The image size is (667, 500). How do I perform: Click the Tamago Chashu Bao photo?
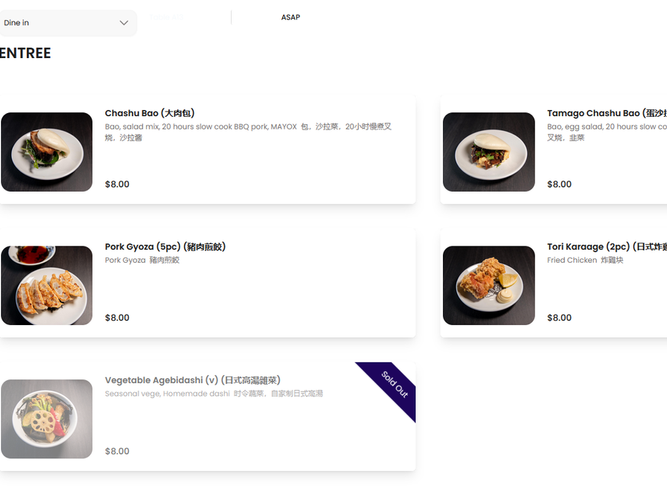pos(489,152)
